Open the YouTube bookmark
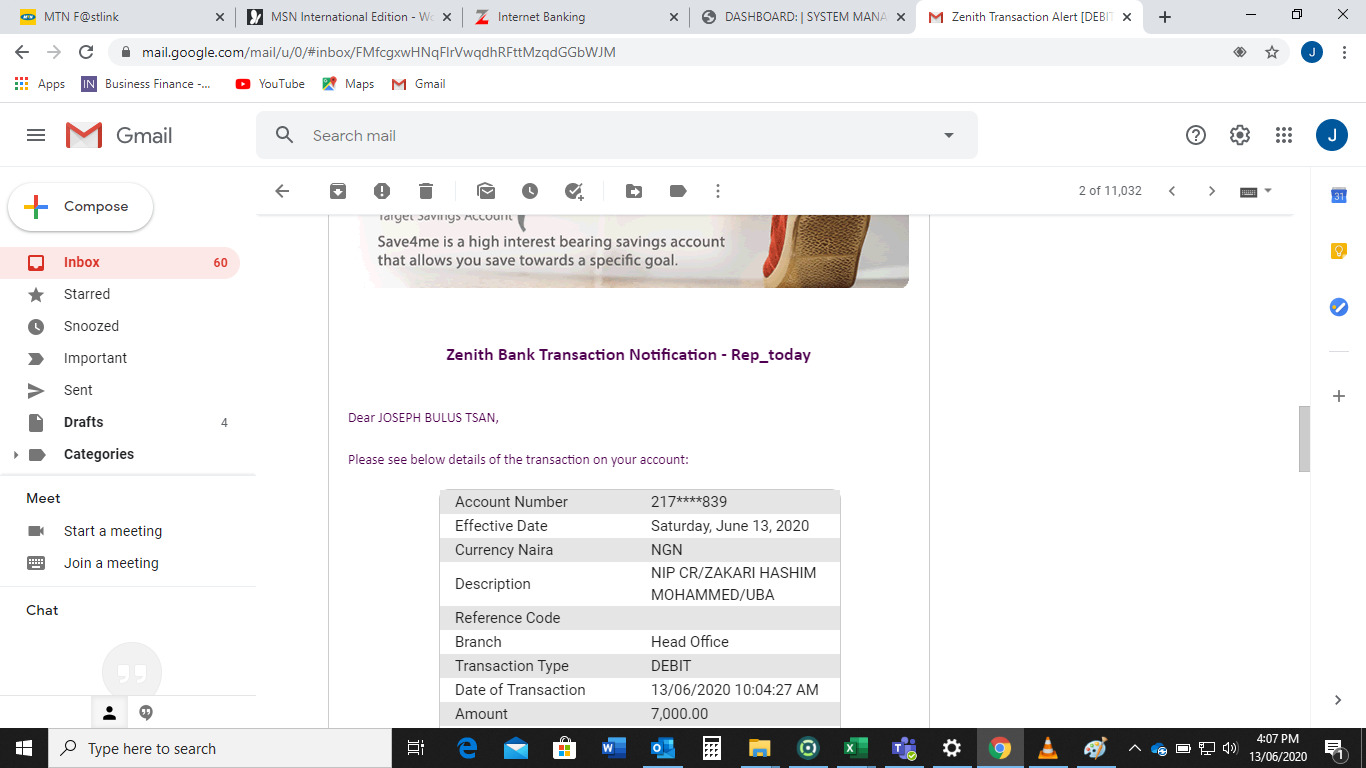1366x768 pixels. (x=270, y=84)
